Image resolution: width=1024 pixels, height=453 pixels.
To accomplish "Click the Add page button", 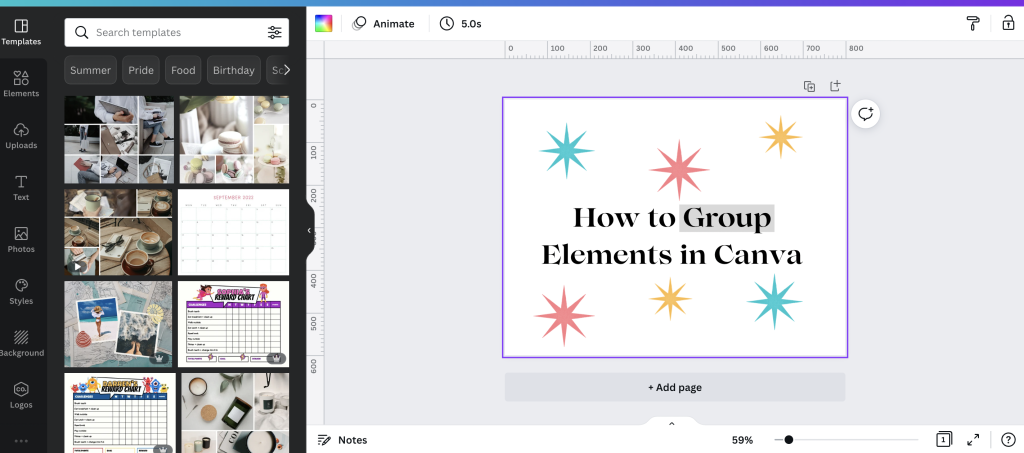I will 674,387.
